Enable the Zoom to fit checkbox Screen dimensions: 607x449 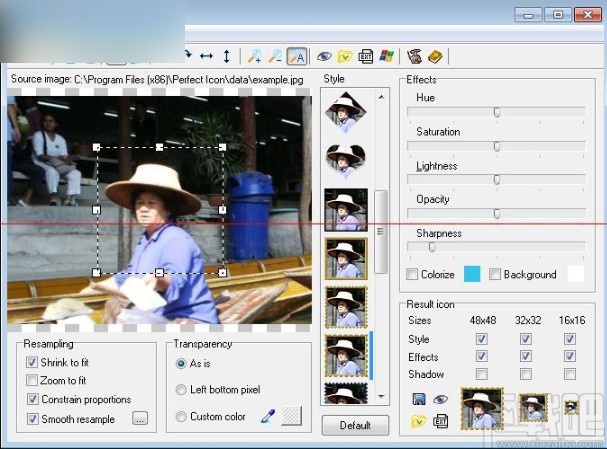(x=32, y=381)
